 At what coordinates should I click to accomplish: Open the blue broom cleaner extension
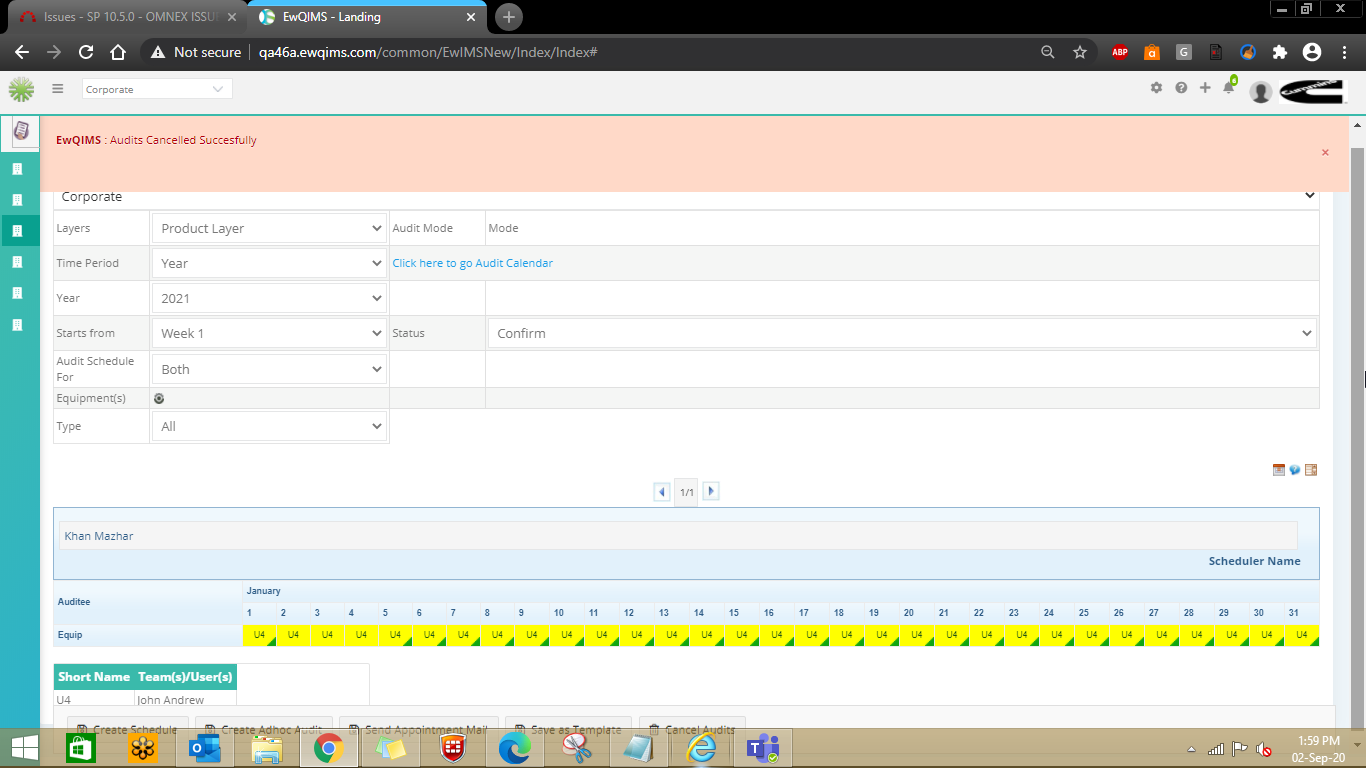[x=1248, y=52]
